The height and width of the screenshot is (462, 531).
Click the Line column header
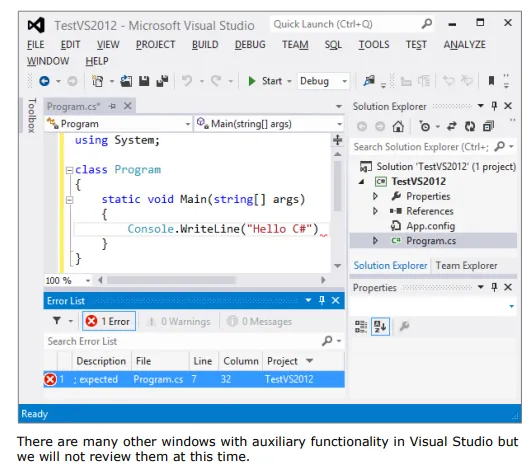pyautogui.click(x=203, y=361)
